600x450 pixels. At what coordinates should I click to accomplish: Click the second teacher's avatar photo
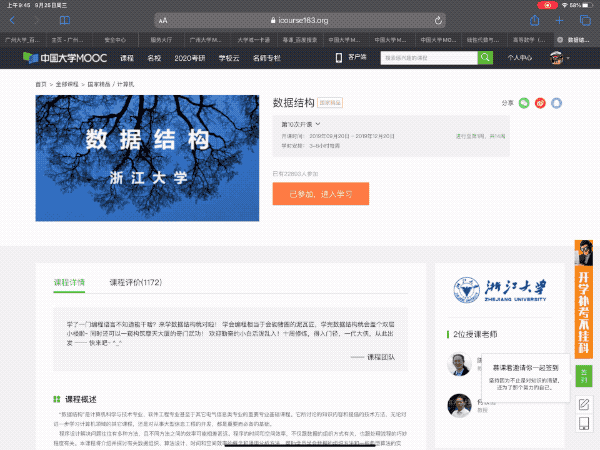tap(459, 405)
